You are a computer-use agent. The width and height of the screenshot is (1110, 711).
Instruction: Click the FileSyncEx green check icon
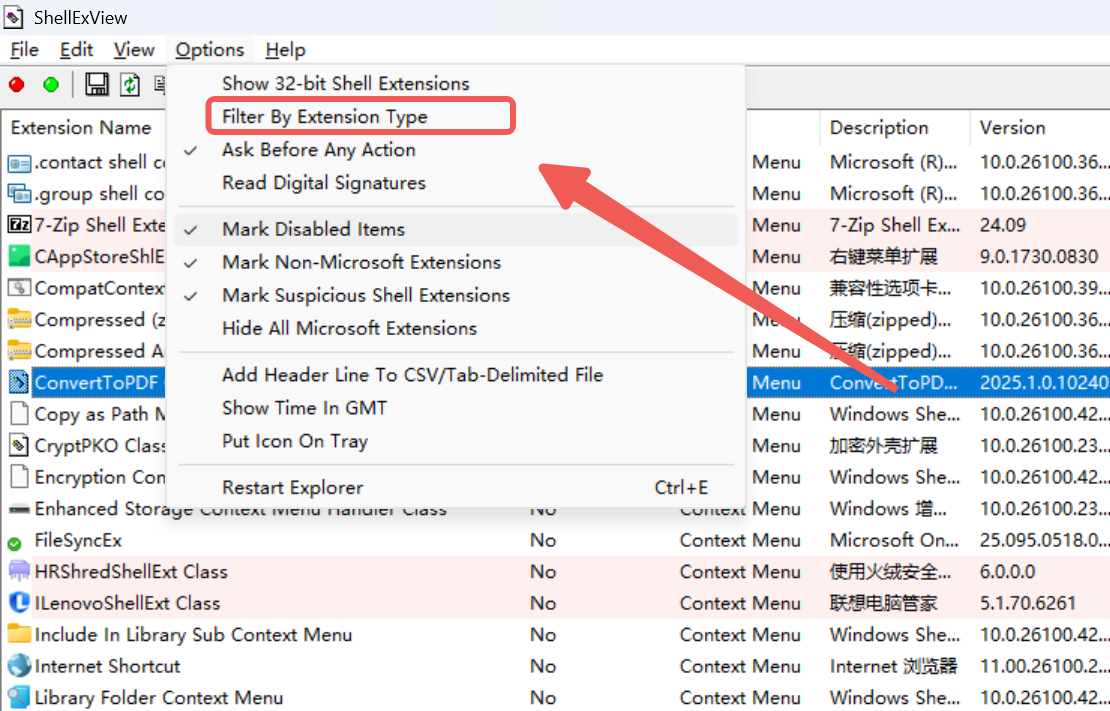(14, 544)
